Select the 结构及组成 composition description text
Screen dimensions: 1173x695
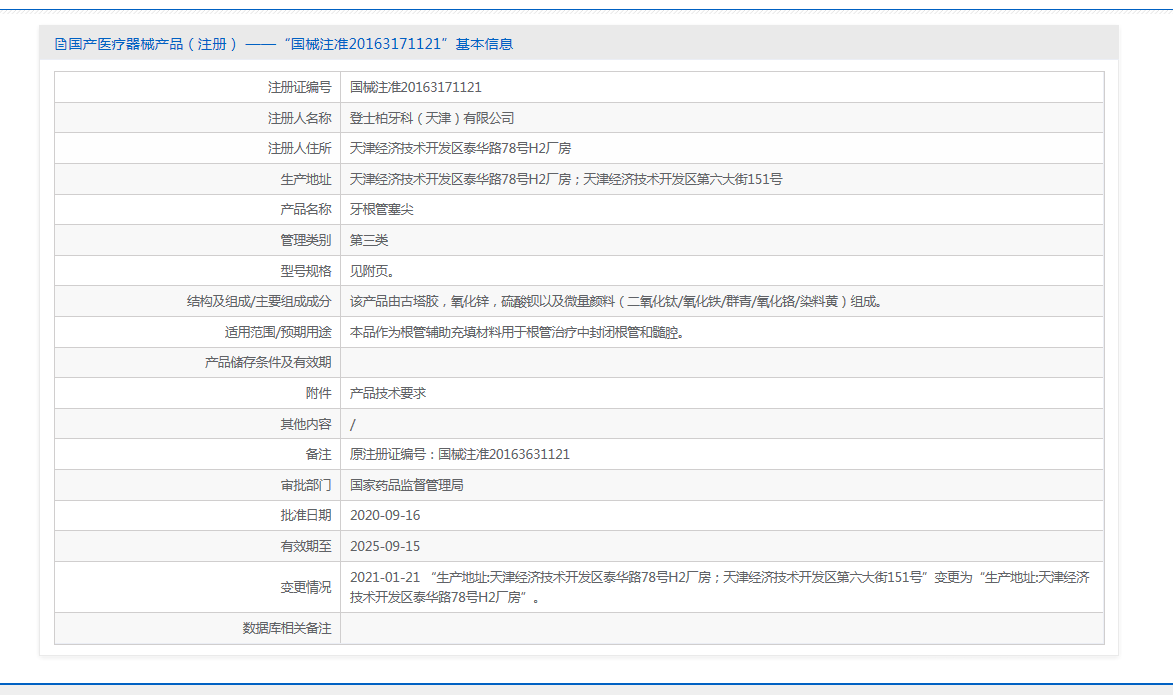point(618,300)
